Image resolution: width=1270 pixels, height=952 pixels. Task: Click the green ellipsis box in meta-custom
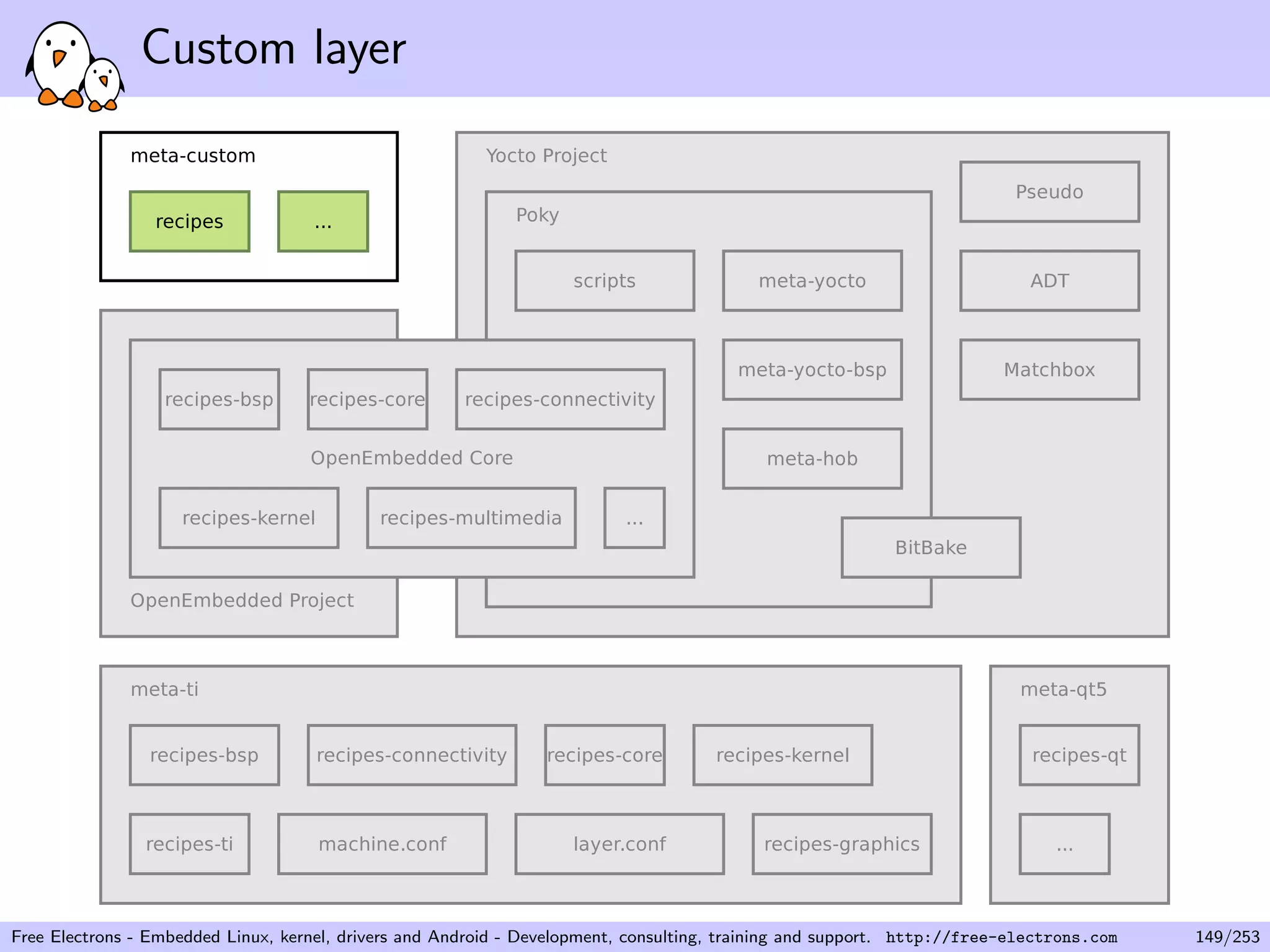click(322, 221)
